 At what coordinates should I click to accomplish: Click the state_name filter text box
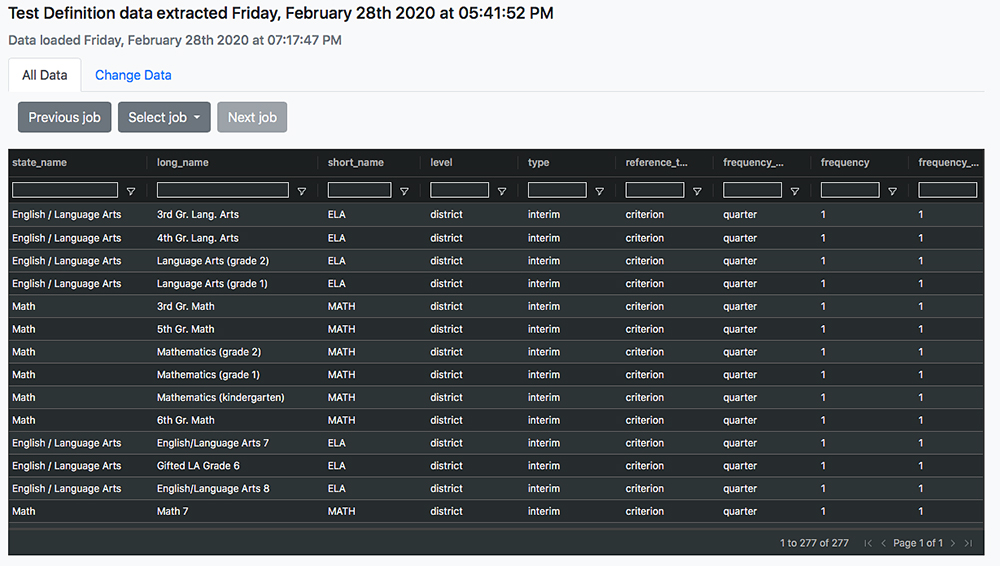pos(65,190)
